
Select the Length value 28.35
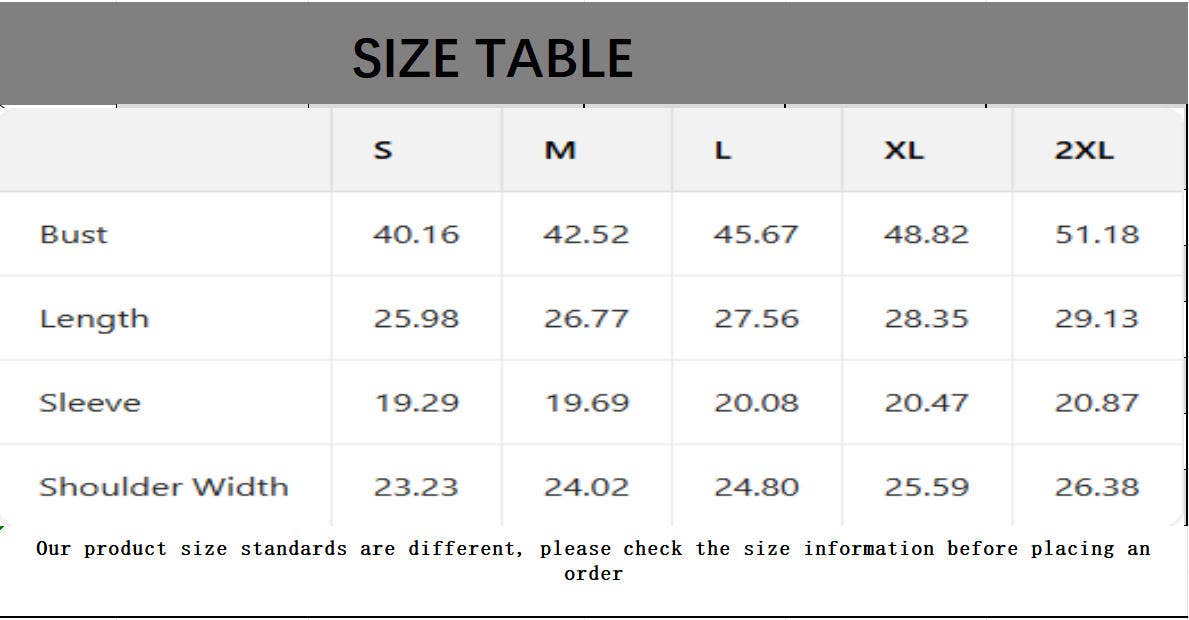(x=926, y=319)
